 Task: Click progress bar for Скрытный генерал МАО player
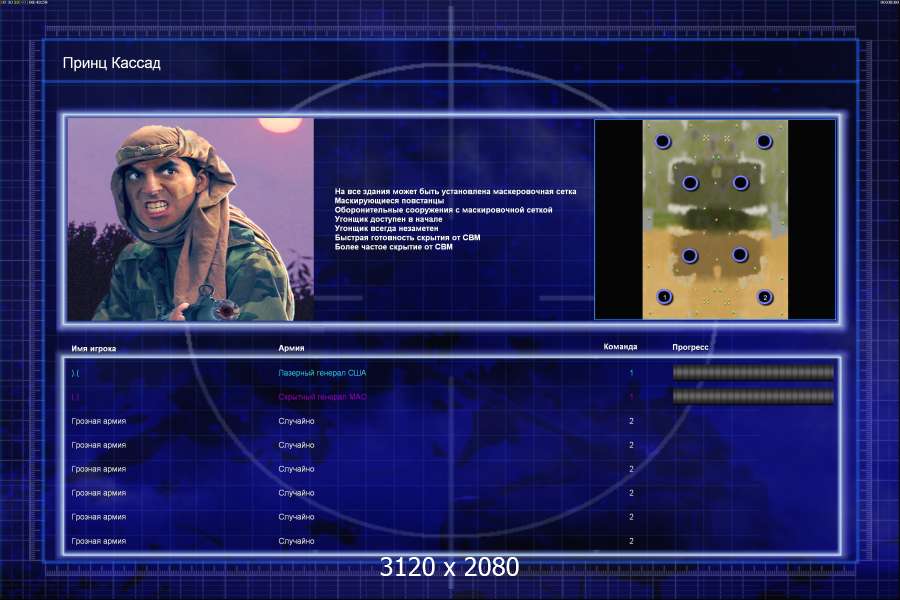tap(753, 397)
